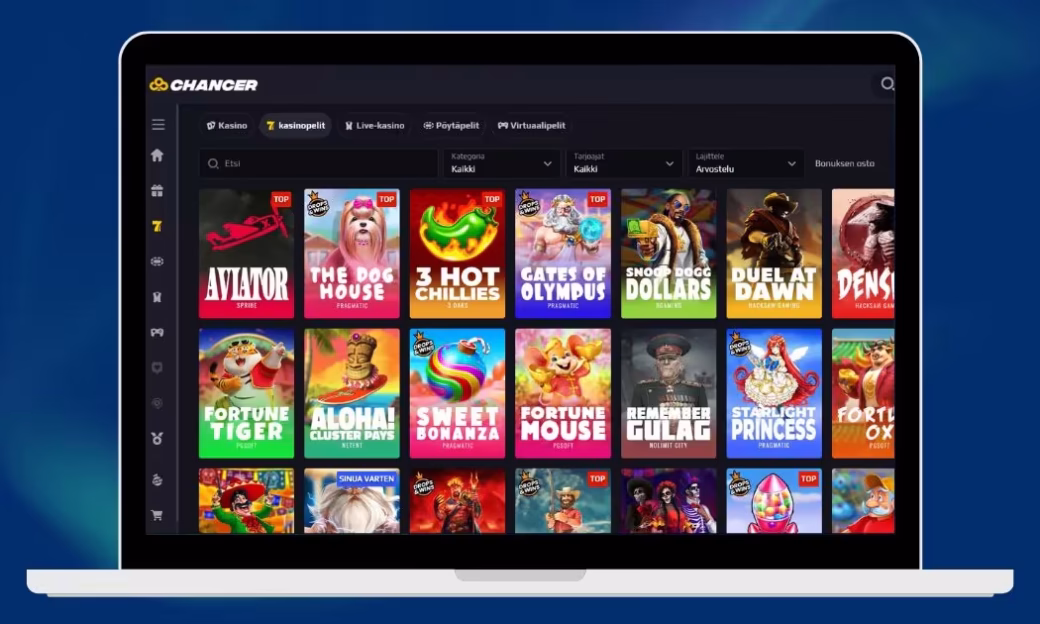1040x624 pixels.
Task: Open the gumball rocket game tile
Action: (x=774, y=501)
